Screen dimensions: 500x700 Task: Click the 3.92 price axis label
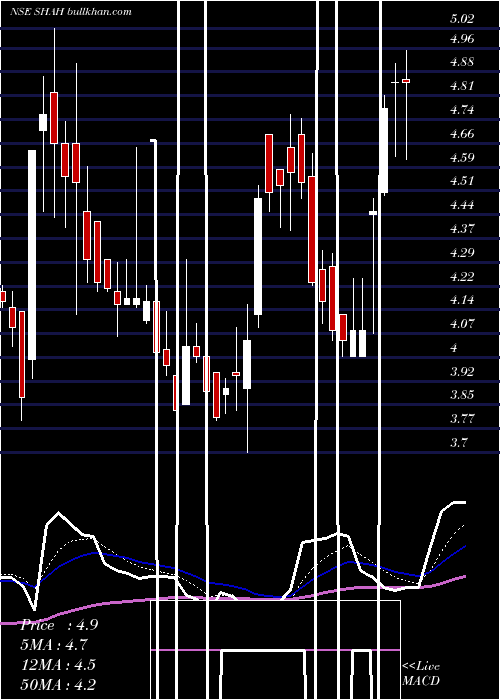[462, 371]
